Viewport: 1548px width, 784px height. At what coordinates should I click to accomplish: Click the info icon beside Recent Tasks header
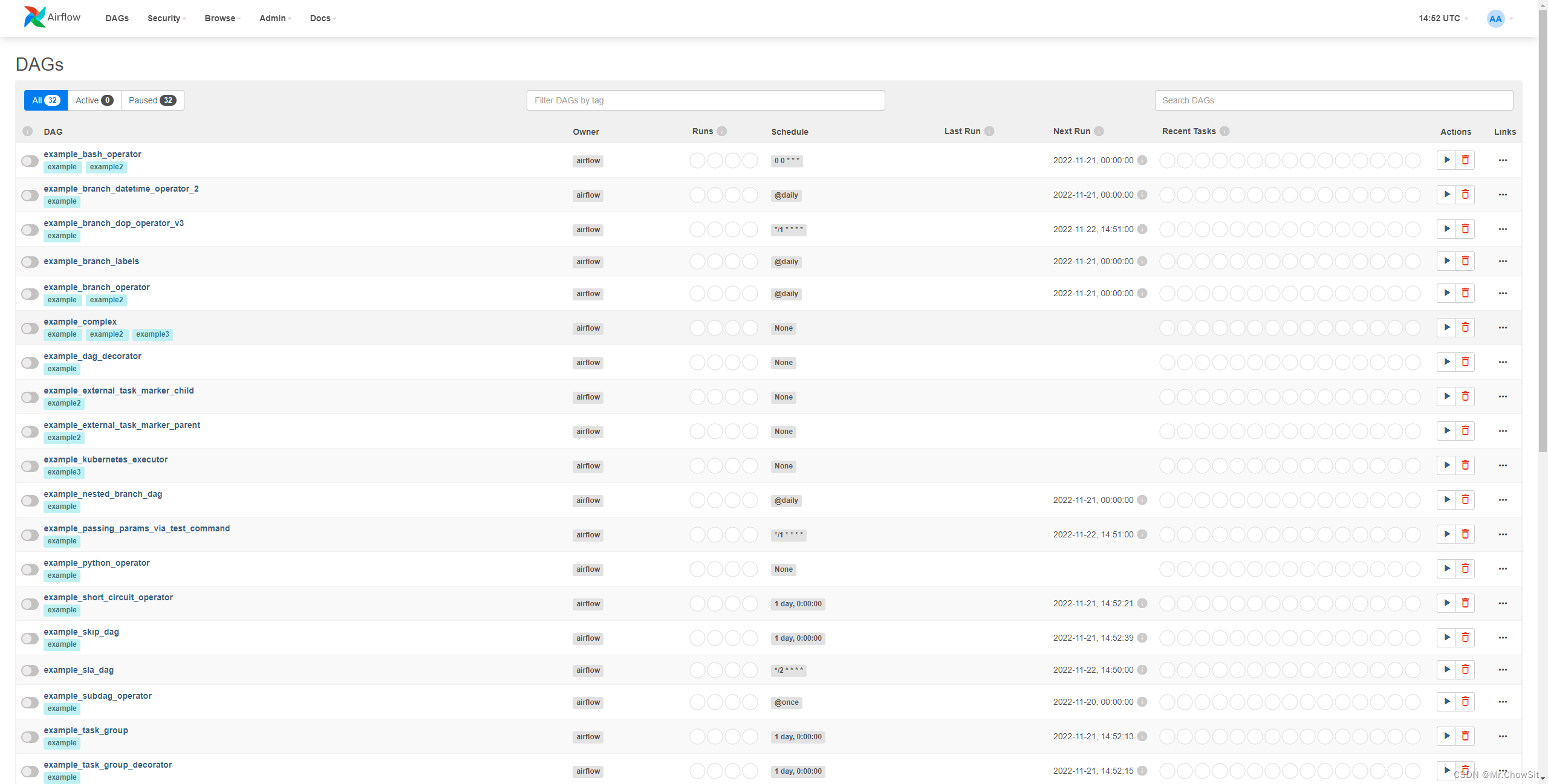[1224, 131]
